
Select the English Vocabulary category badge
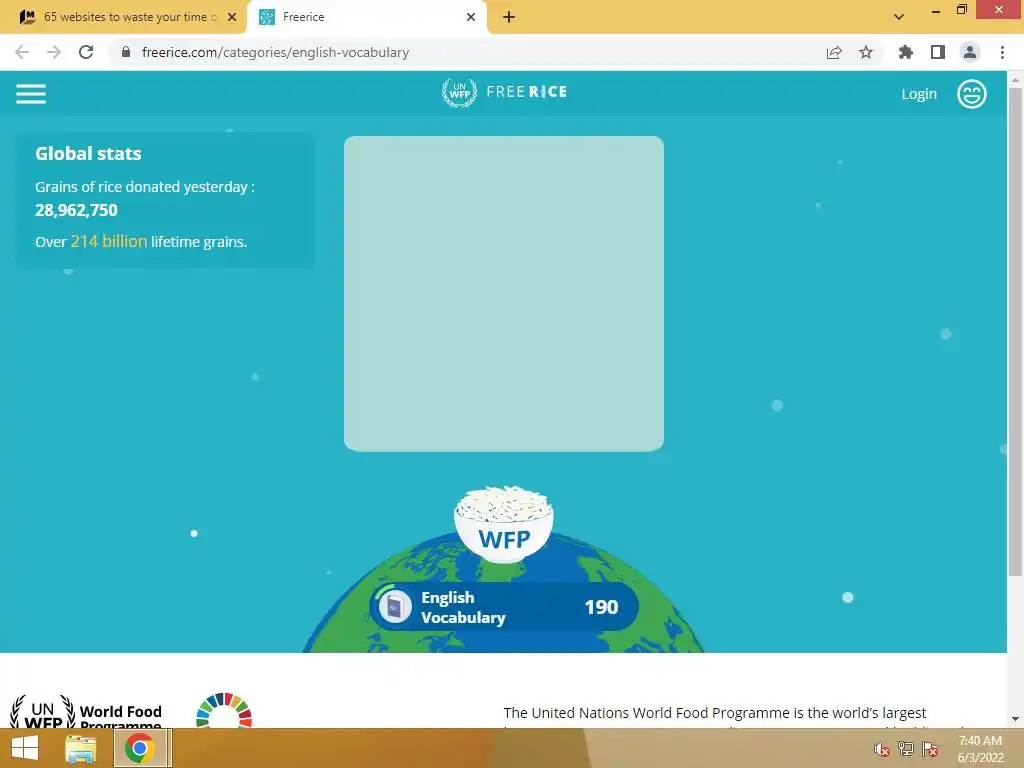pos(504,607)
